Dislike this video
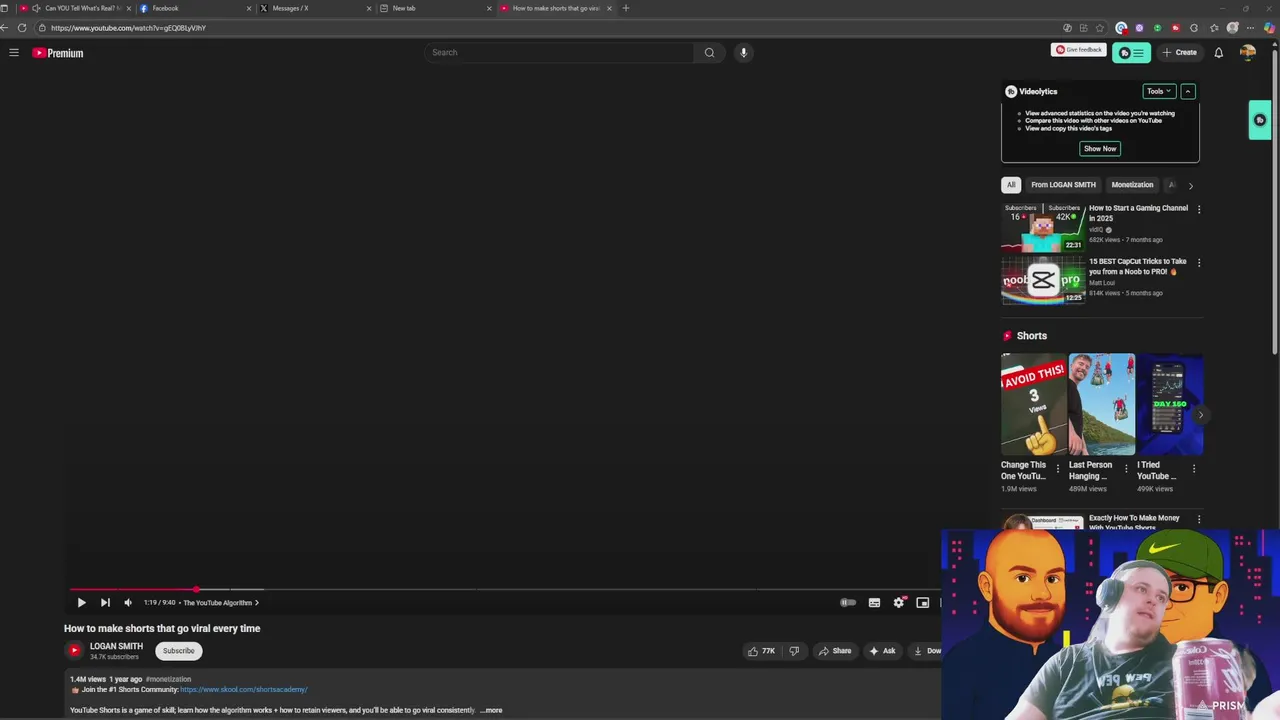This screenshot has height=720, width=1280. [794, 651]
